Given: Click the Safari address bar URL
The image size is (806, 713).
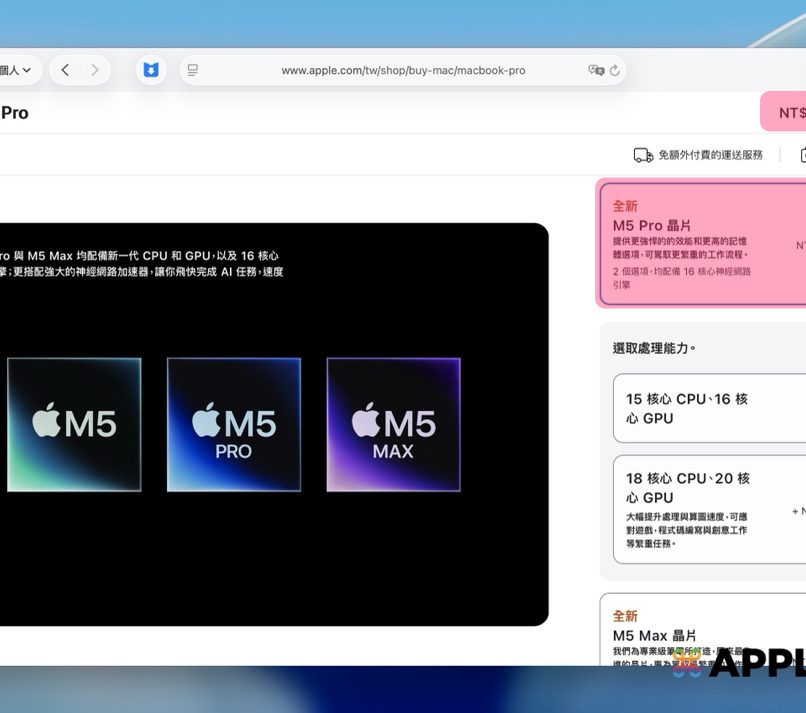Looking at the screenshot, I should (x=403, y=70).
